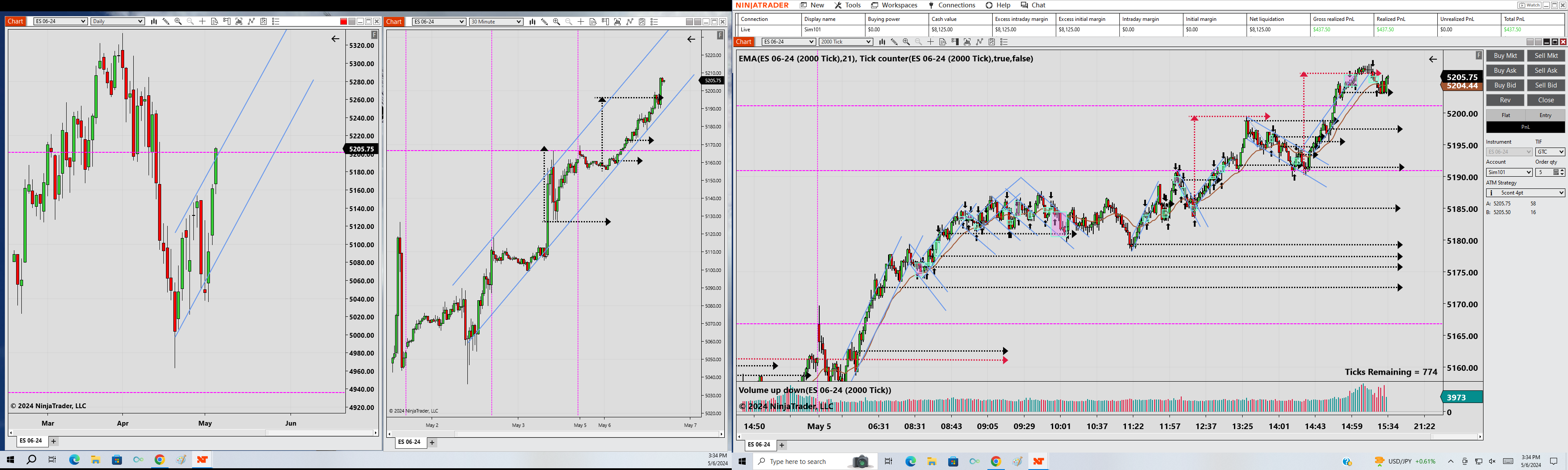The width and height of the screenshot is (1568, 470).
Task: Open Data Series in the 2000 Tick chart toolbar
Action: click(882, 42)
